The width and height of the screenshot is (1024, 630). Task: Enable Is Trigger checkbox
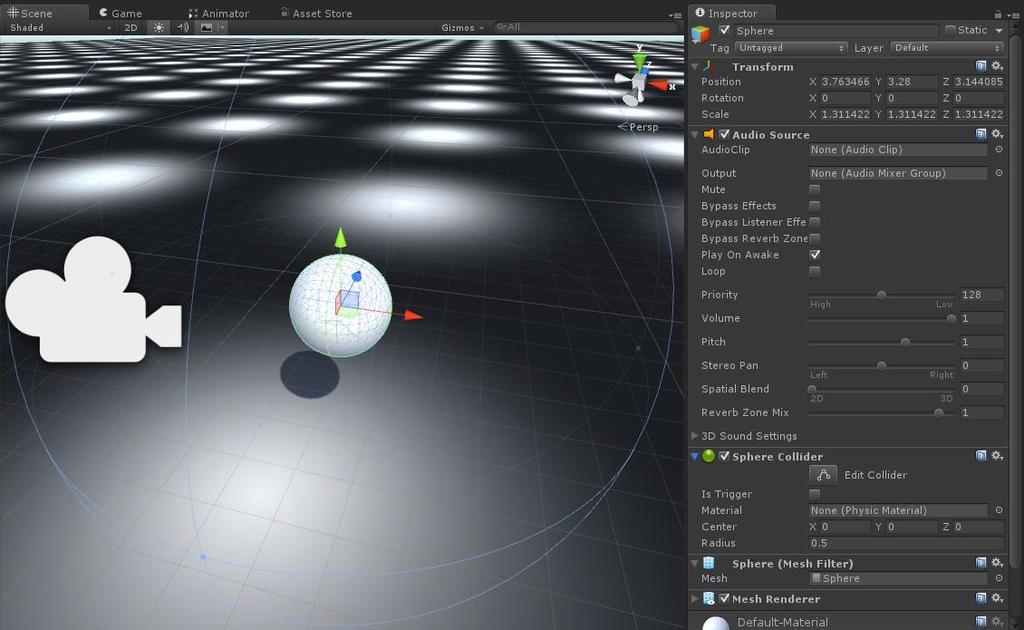[814, 494]
